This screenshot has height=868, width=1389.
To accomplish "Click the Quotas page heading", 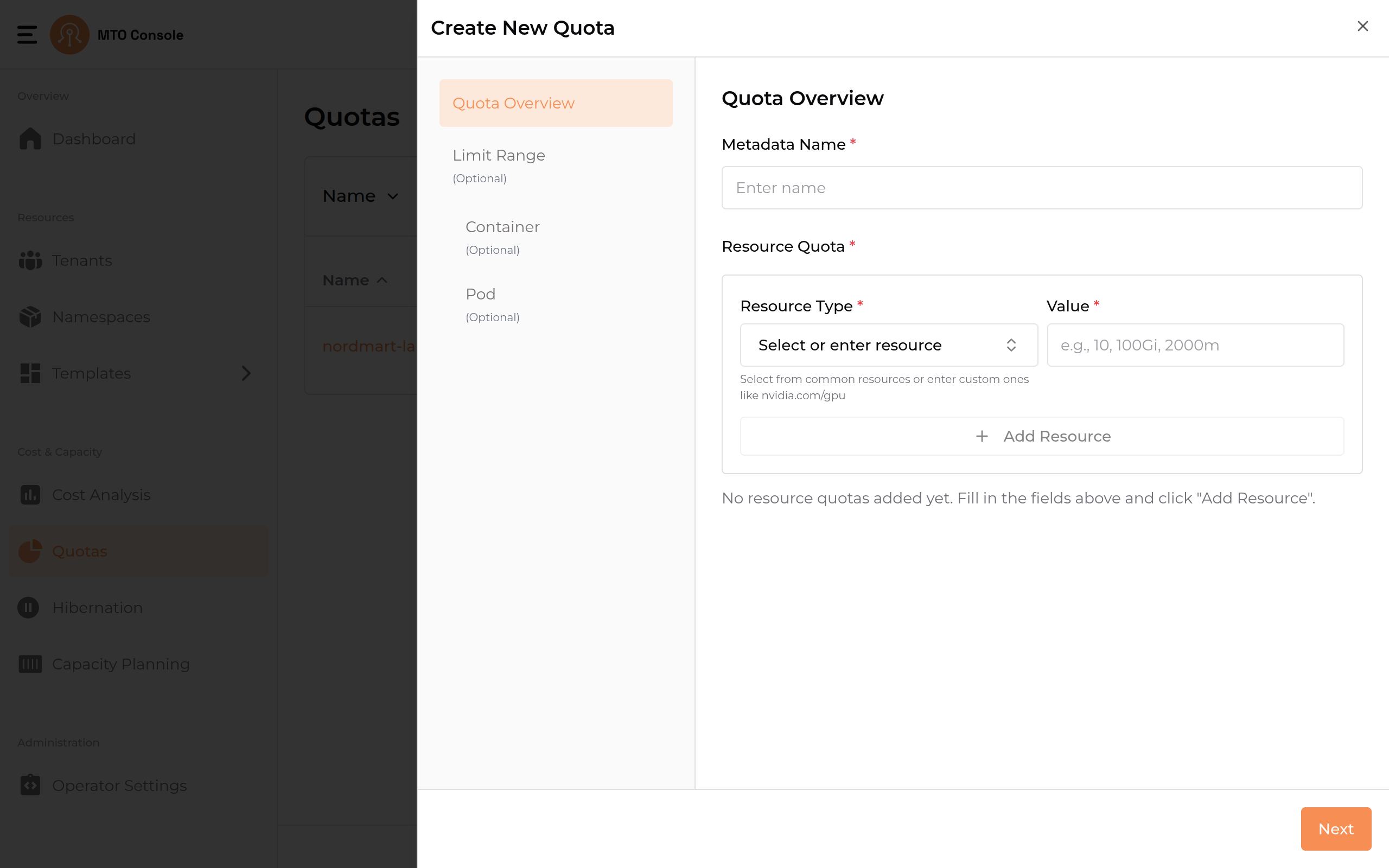I will 352,117.
